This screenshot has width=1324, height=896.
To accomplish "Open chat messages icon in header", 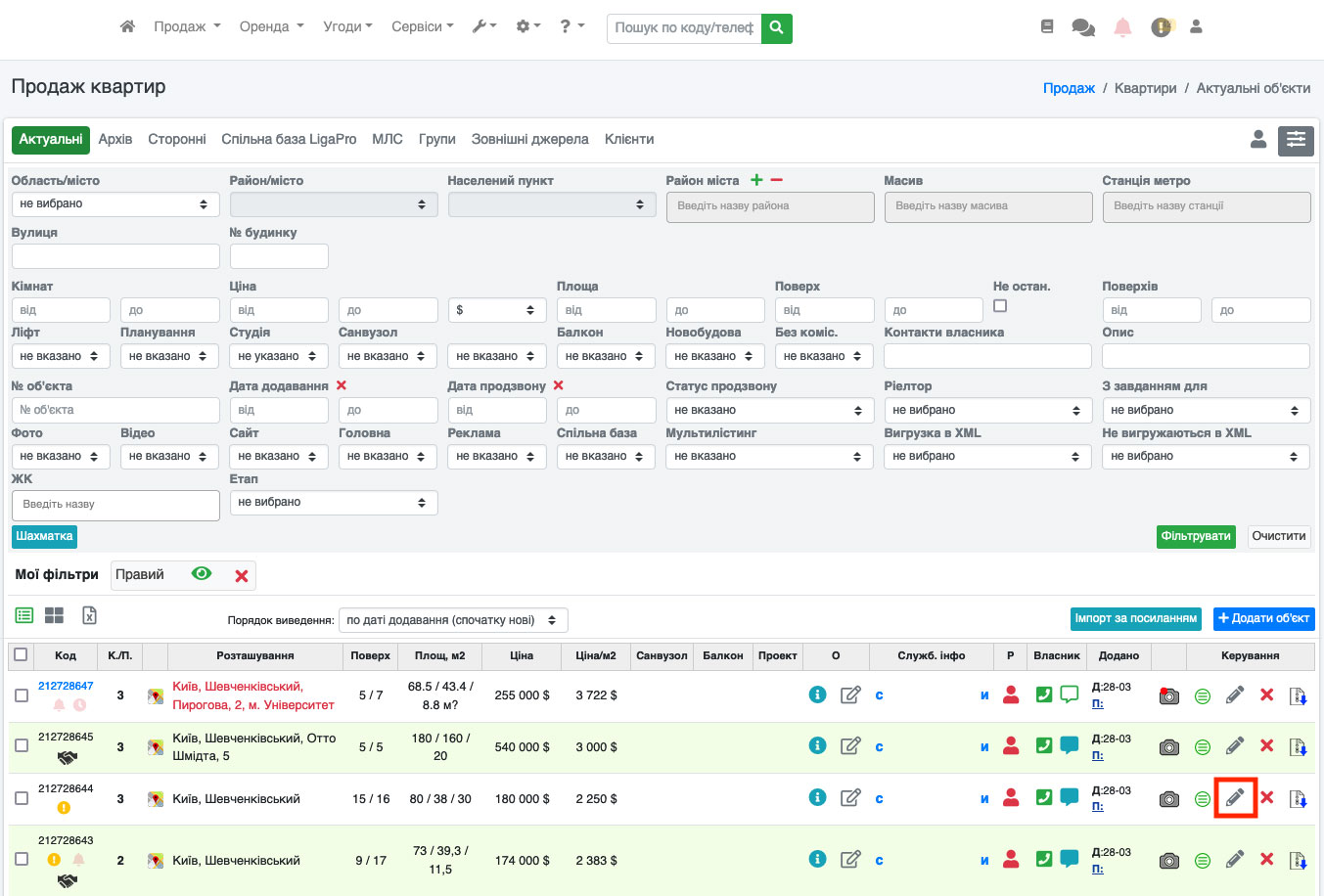I will 1083,27.
